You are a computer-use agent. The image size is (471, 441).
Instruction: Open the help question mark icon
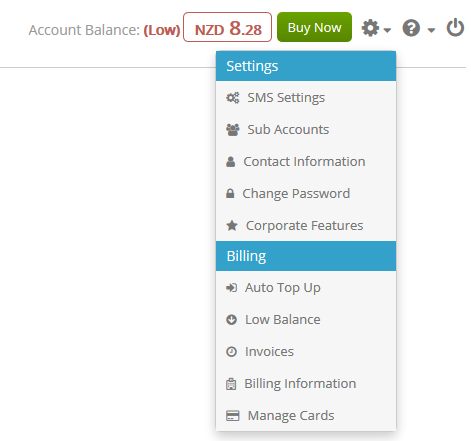point(411,28)
